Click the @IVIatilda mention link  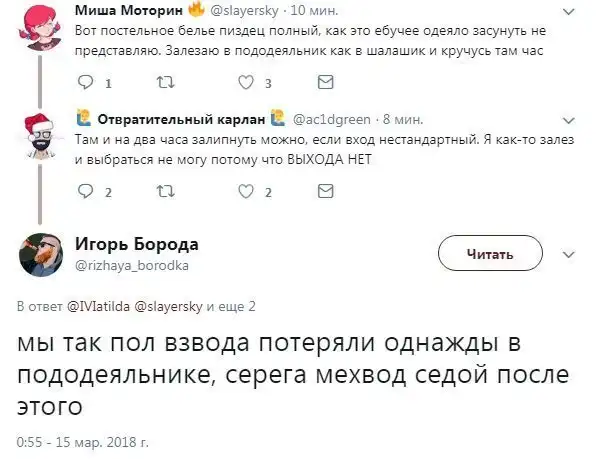coord(98,306)
